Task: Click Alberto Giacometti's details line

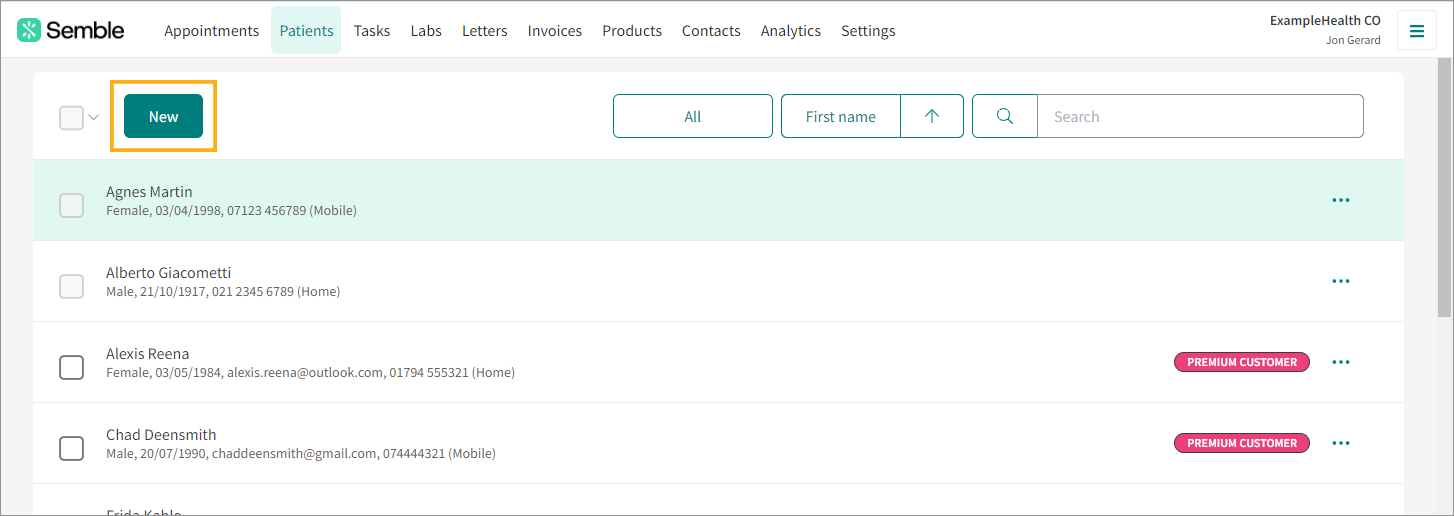Action: tap(223, 292)
